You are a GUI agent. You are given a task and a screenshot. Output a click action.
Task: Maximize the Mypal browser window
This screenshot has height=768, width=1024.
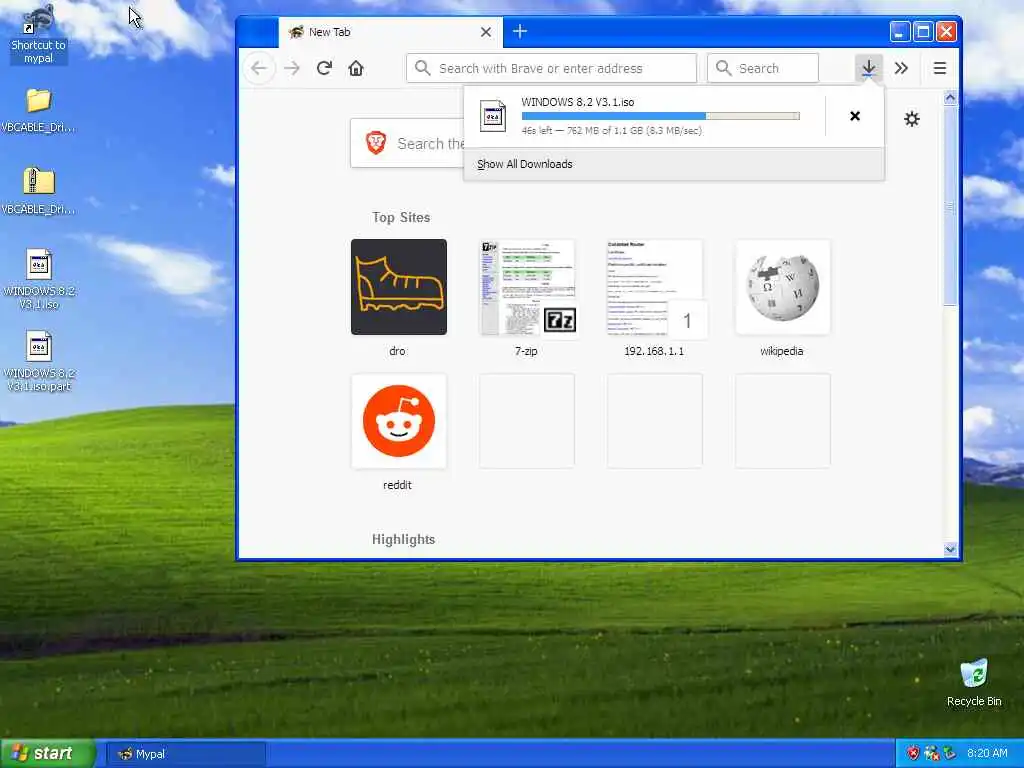[x=923, y=31]
